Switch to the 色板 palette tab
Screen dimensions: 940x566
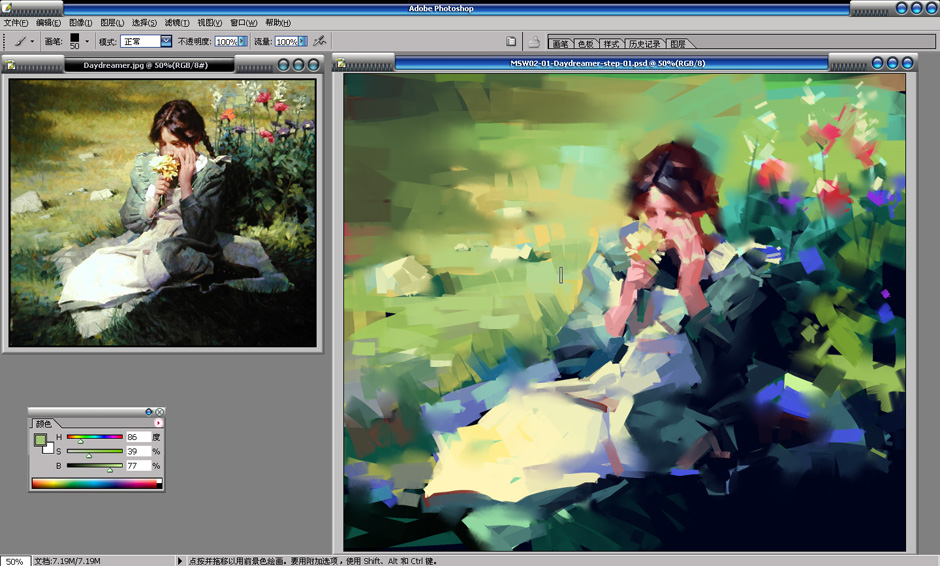586,44
